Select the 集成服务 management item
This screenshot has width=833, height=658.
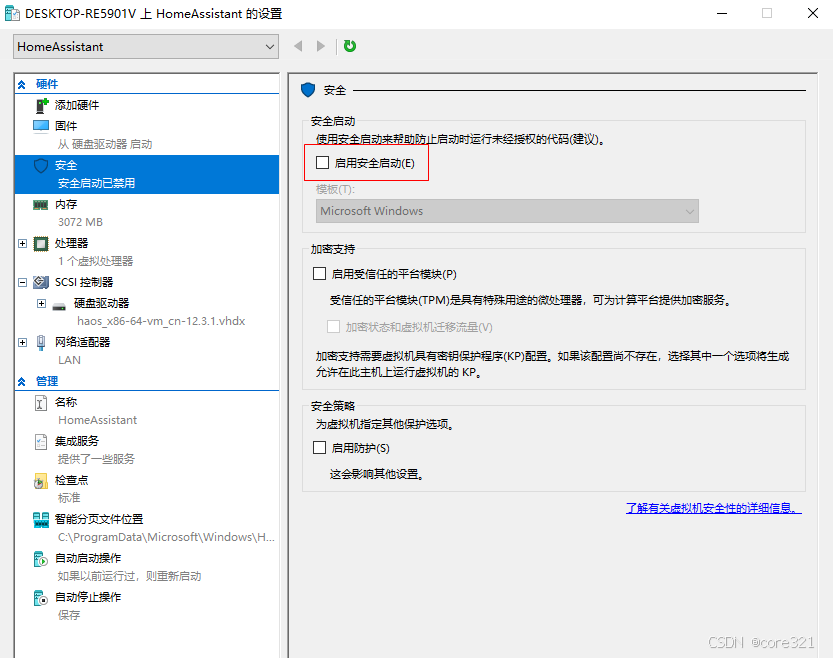click(x=76, y=441)
